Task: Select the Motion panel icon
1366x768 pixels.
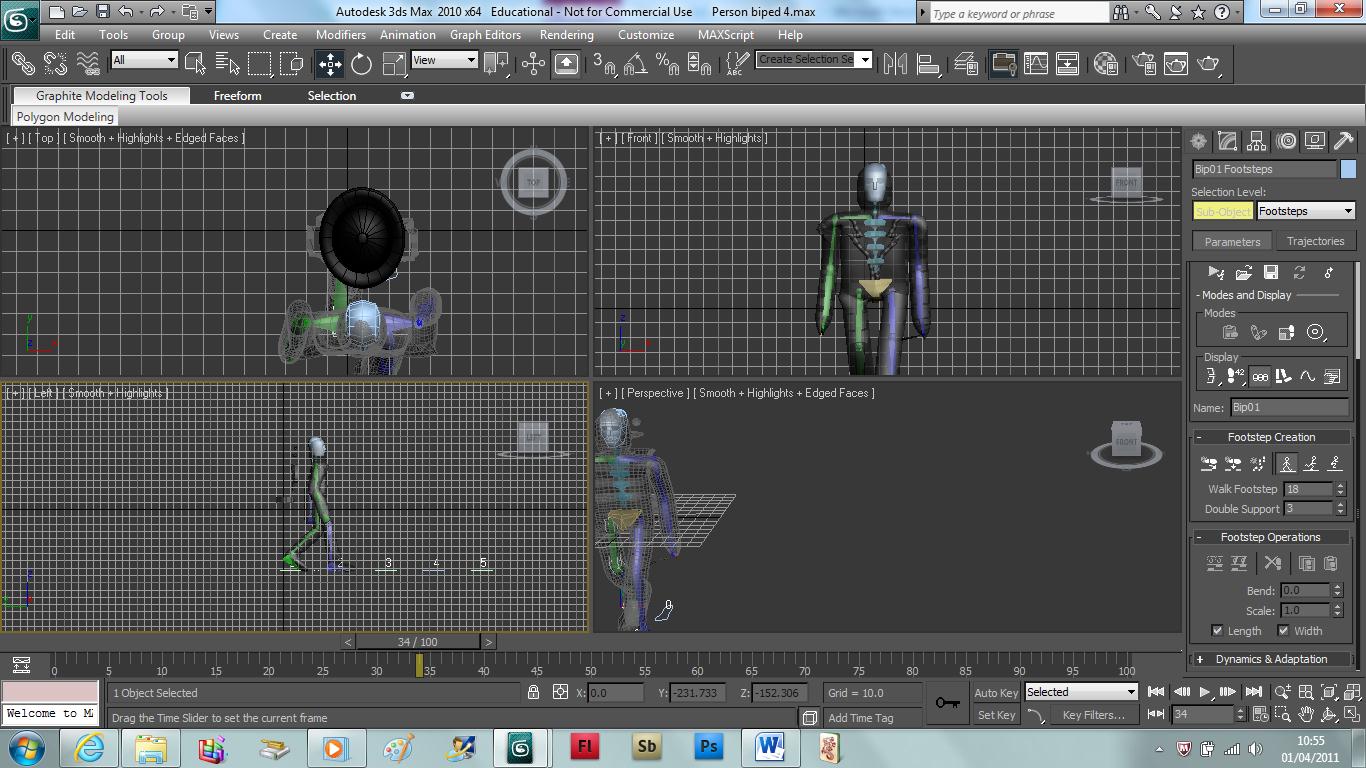Action: (1285, 141)
